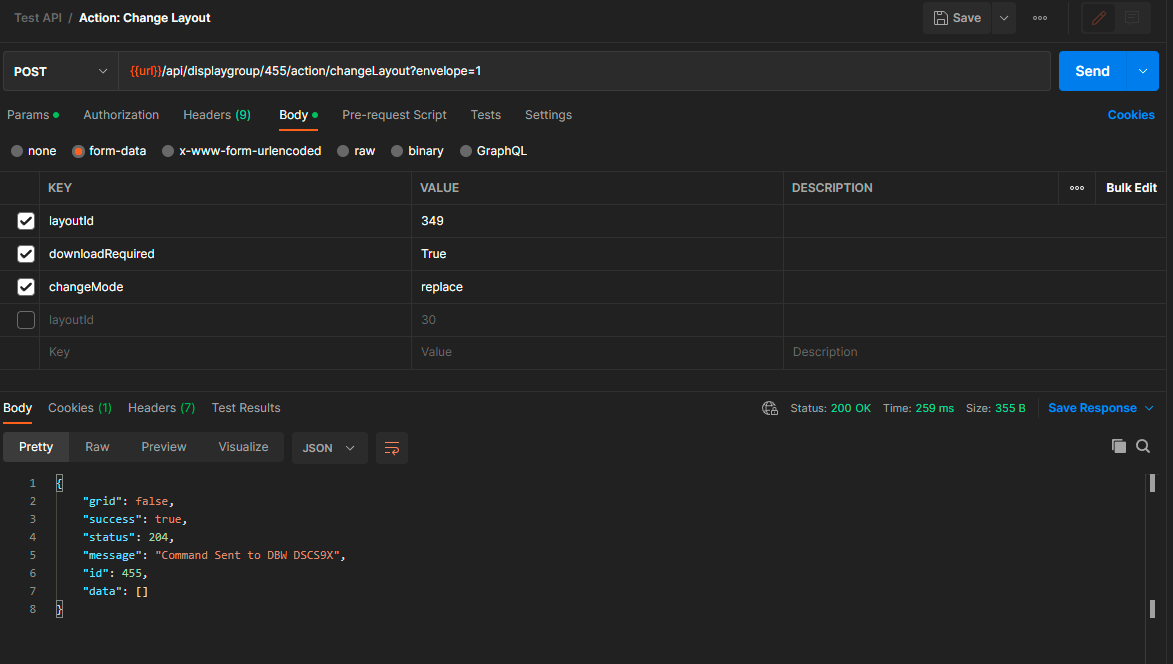Viewport: 1173px width, 664px height.
Task: Click the downloadRequired key cell
Action: click(x=225, y=254)
